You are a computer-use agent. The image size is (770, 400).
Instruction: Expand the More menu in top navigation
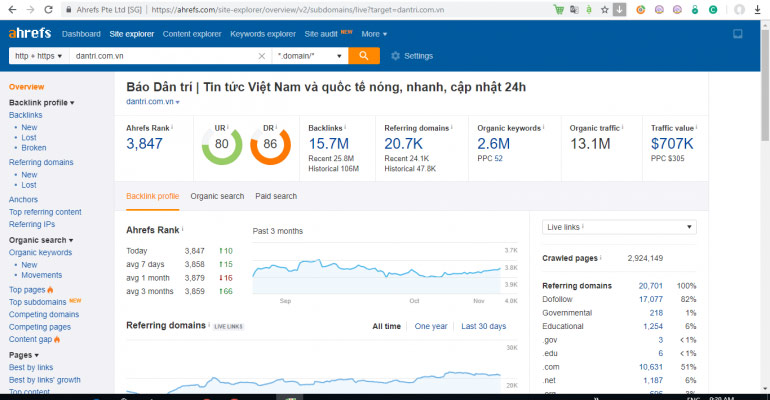point(374,34)
